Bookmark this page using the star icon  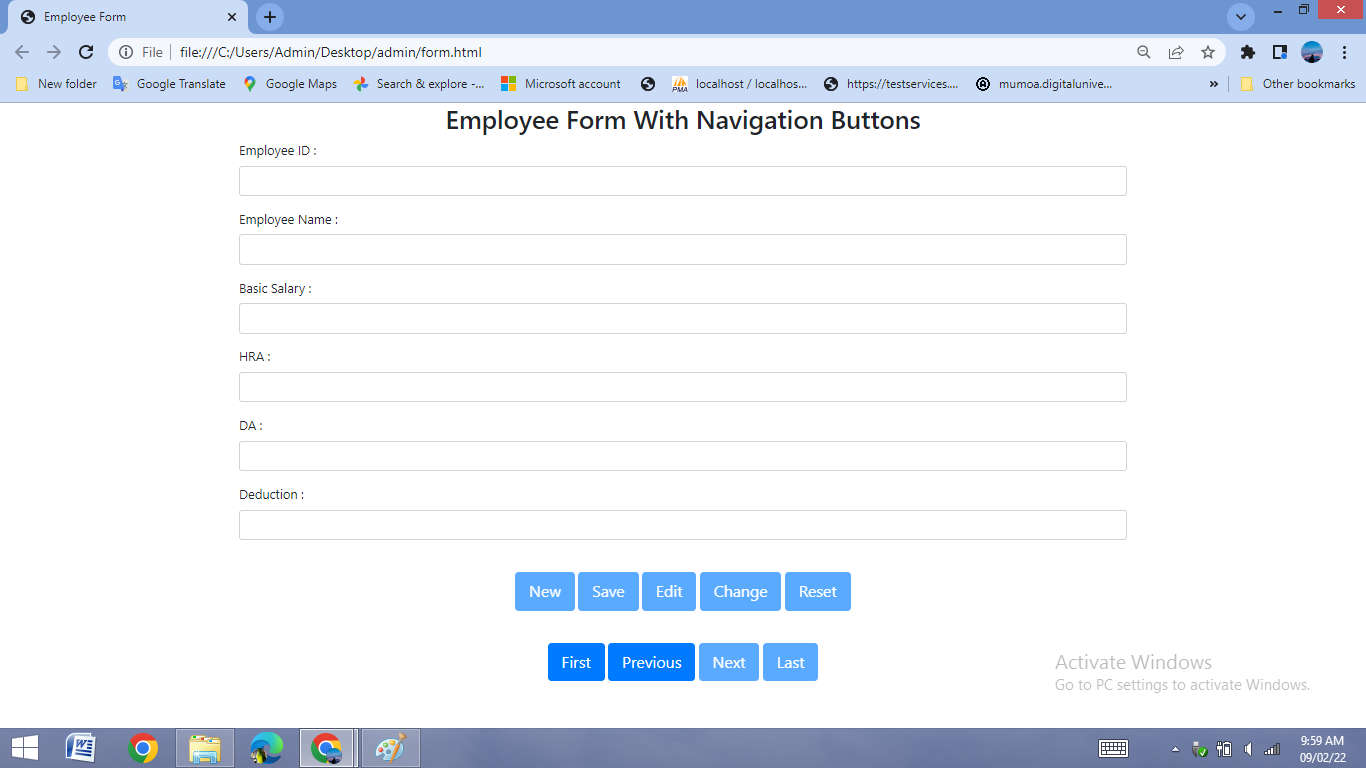pyautogui.click(x=1208, y=52)
